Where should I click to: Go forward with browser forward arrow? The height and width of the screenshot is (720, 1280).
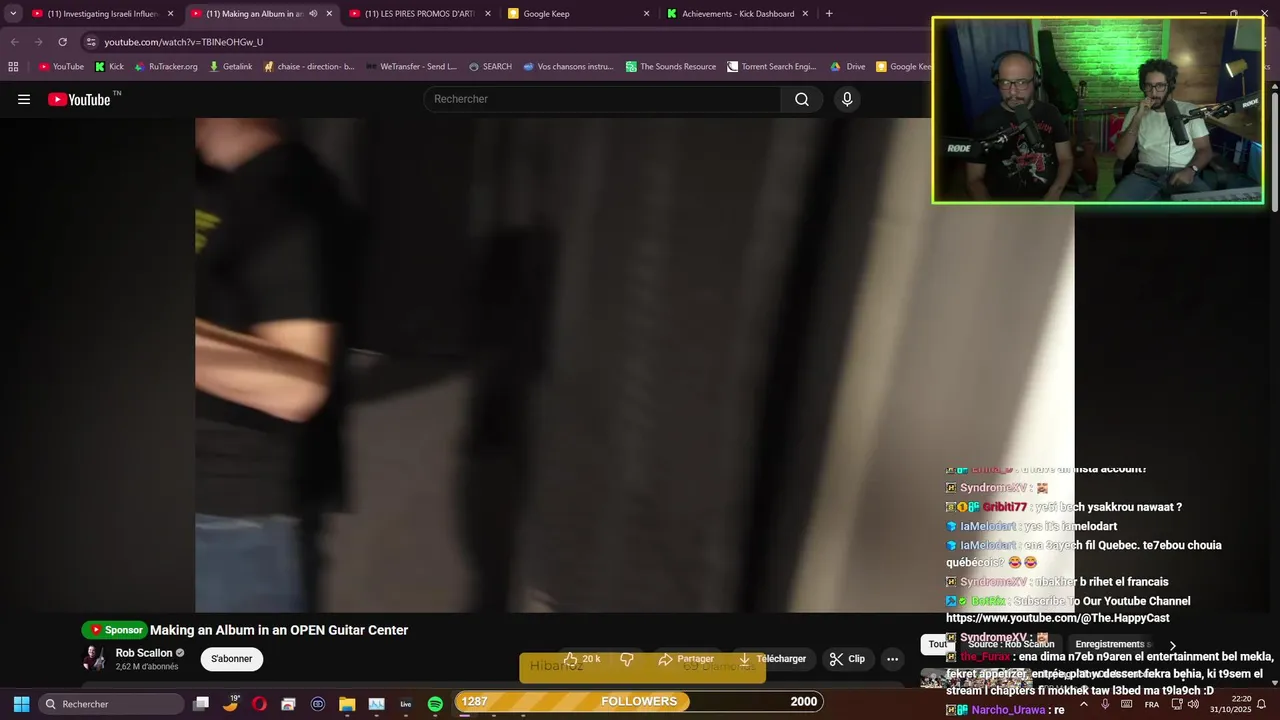[38, 42]
